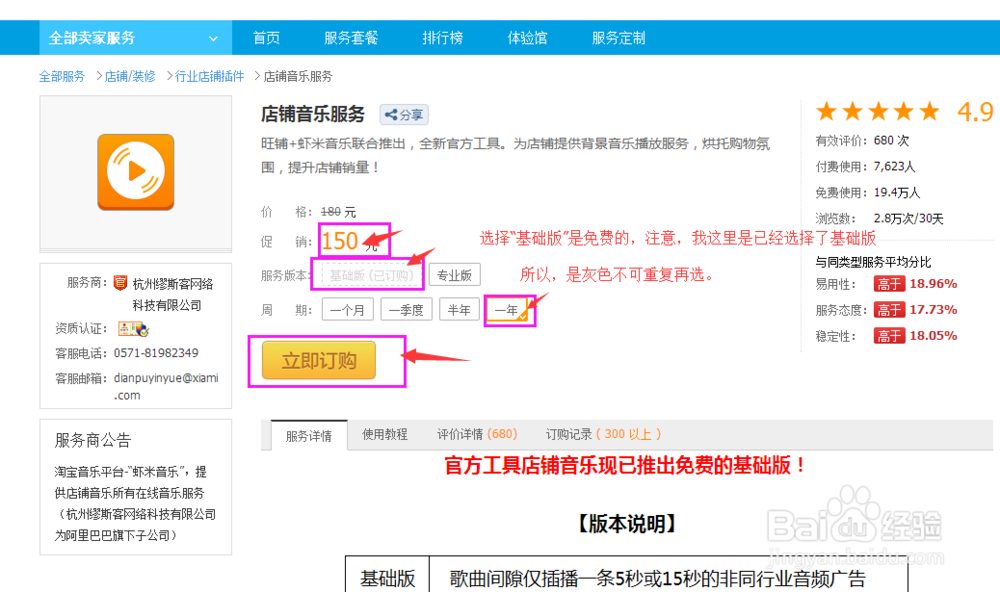
Task: Switch to the 订购记录 (300以上) tab
Action: (603, 434)
